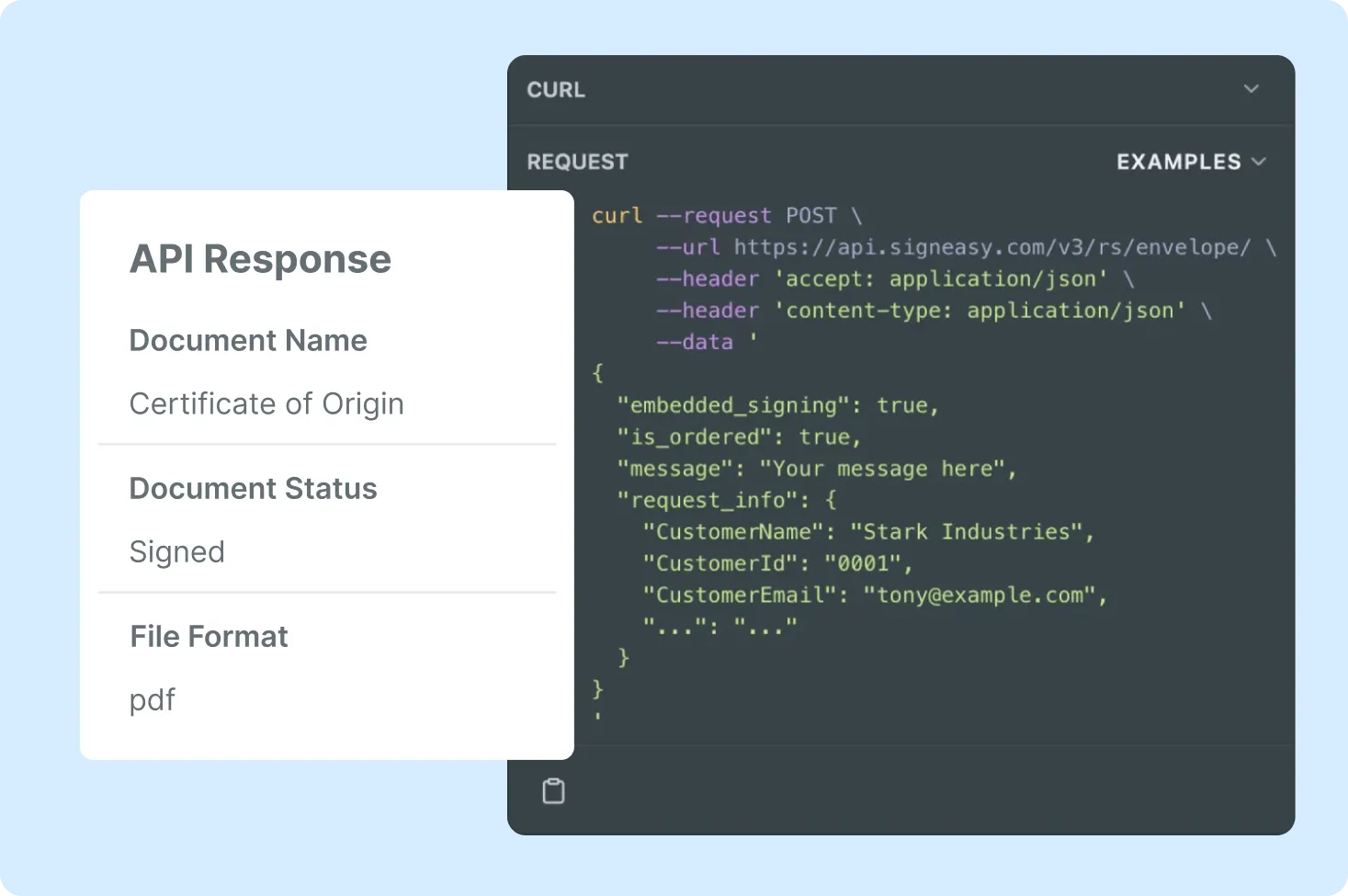The height and width of the screenshot is (896, 1348).
Task: Select the Signed document status
Action: pyautogui.click(x=177, y=551)
